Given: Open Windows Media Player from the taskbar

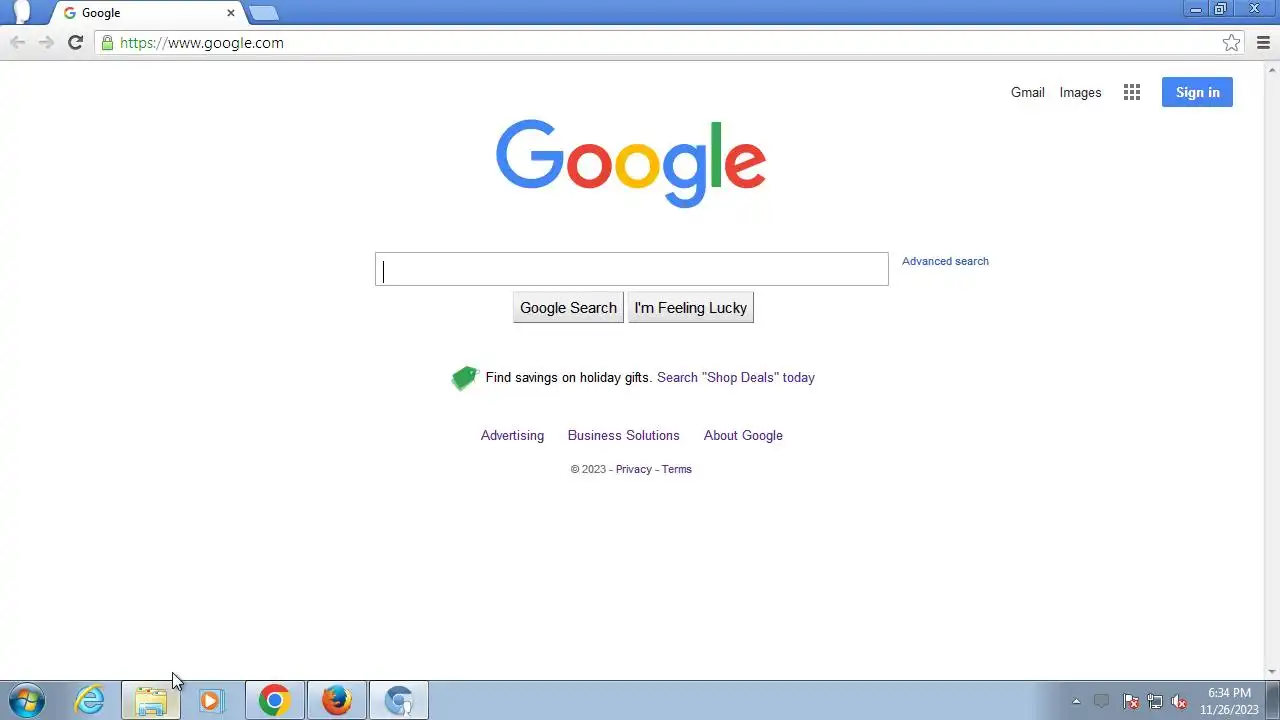Looking at the screenshot, I should 211,701.
